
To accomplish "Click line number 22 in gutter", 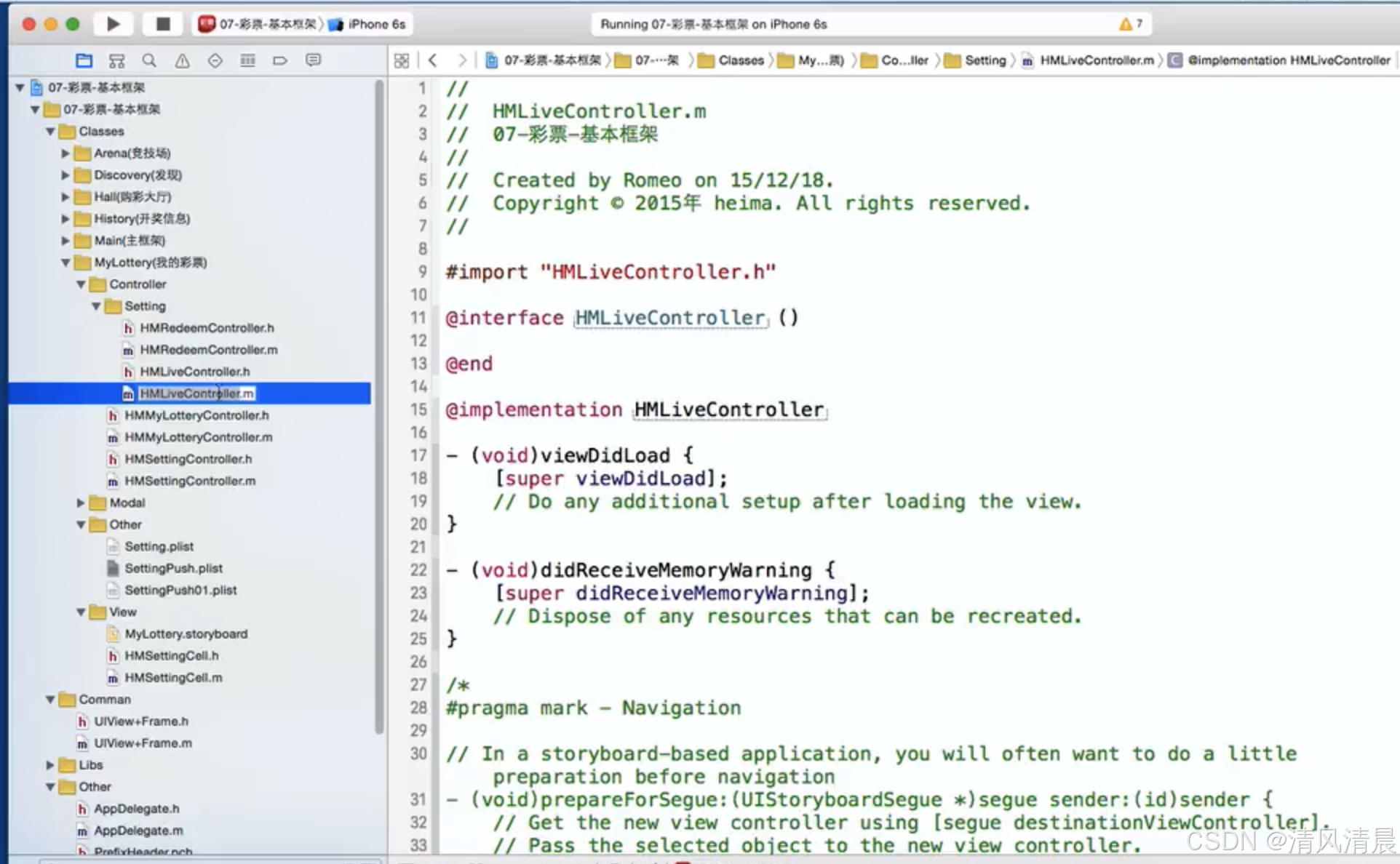I will [418, 569].
